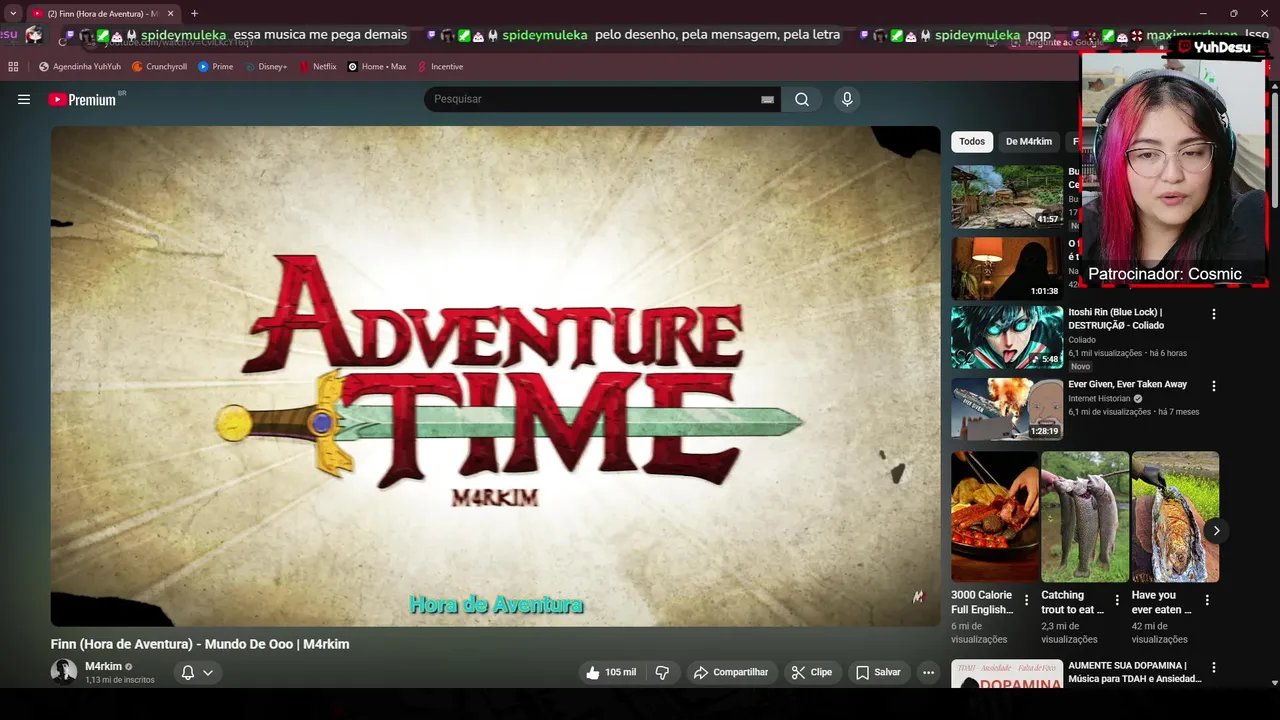
Task: Click Coliado channel name
Action: click(1082, 340)
